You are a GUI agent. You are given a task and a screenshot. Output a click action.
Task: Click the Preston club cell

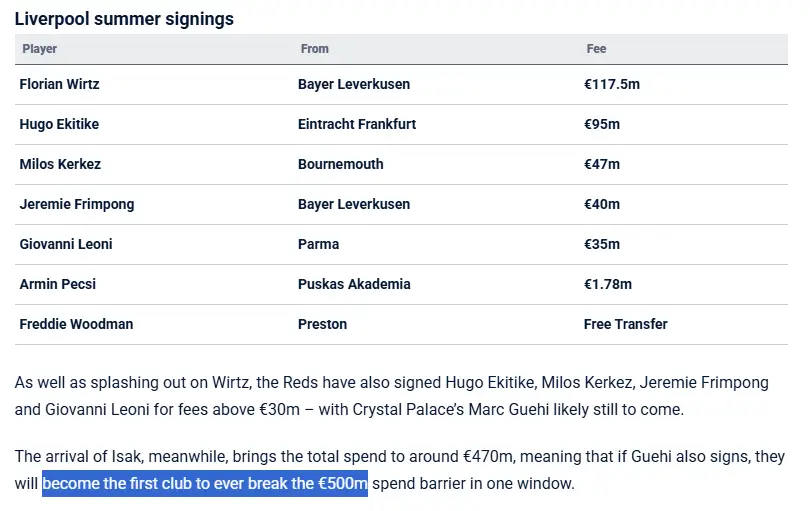[x=322, y=324]
